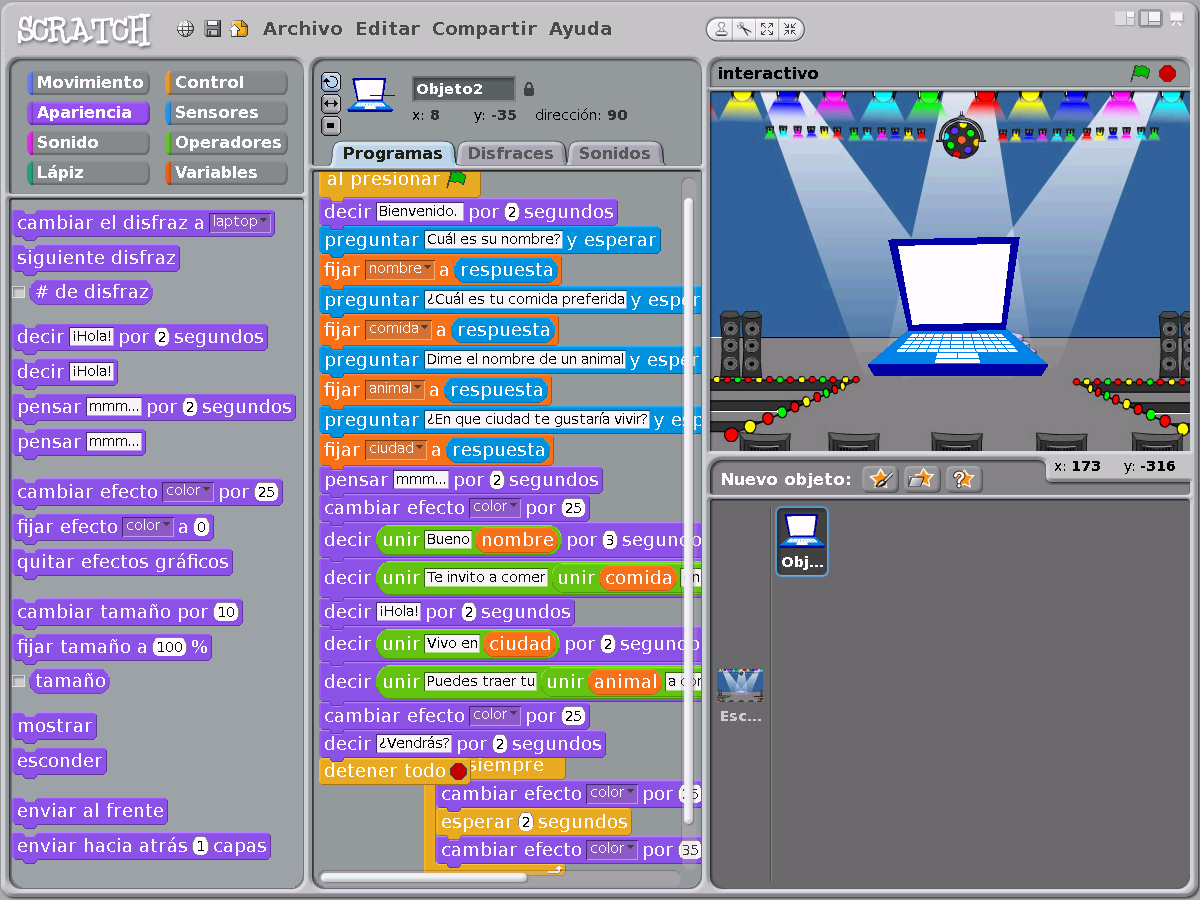The image size is (1200, 900).
Task: Click the shrink sprite tool
Action: point(790,28)
